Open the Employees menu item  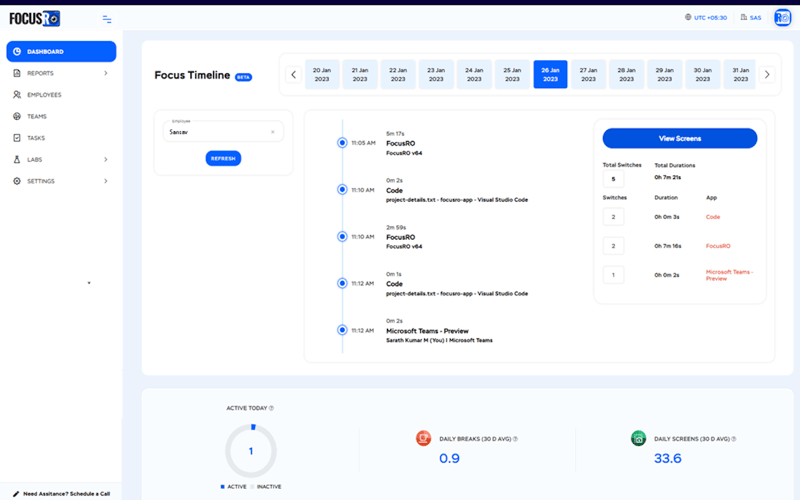click(x=61, y=95)
